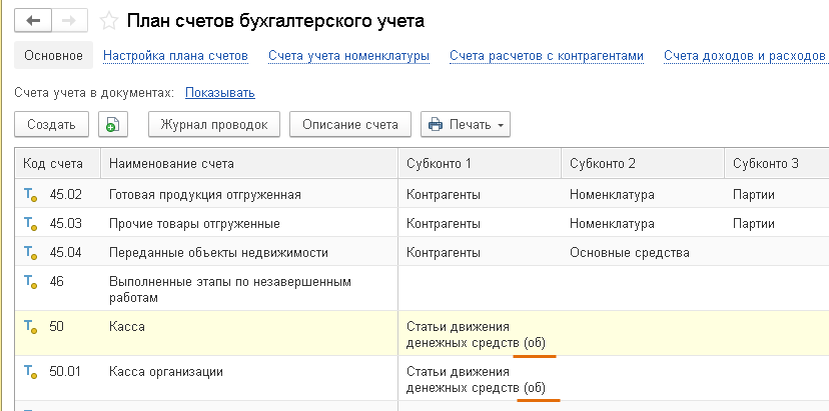This screenshot has width=829, height=411.
Task: Click Основные средства cell in row 45.04
Action: point(630,253)
